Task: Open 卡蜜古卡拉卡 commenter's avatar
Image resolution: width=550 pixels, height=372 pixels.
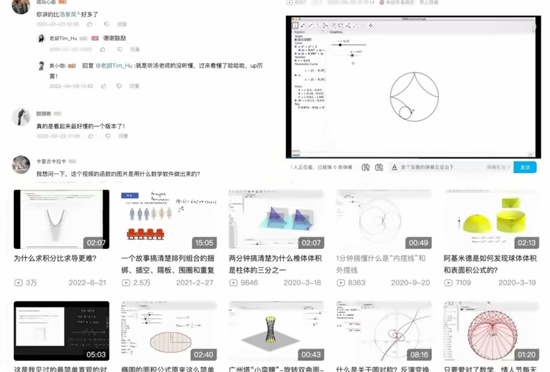Action: (x=21, y=164)
